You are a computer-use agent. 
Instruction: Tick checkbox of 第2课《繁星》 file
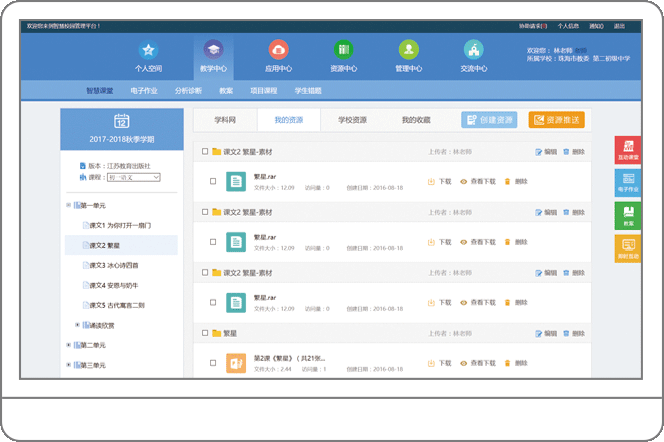(x=213, y=363)
